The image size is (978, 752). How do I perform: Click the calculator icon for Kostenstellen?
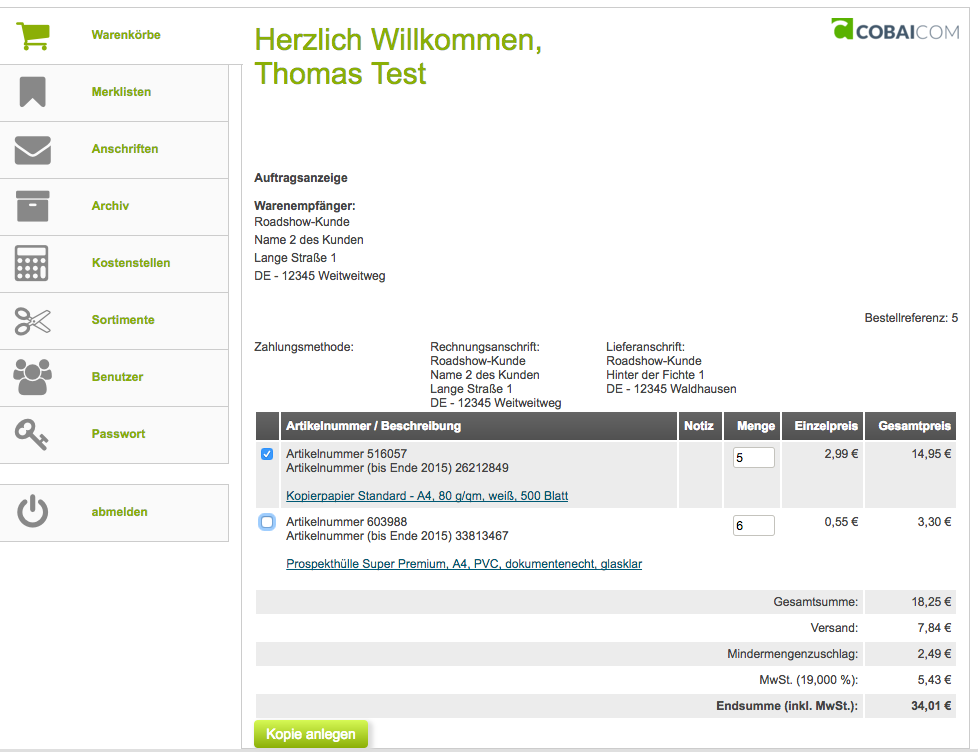(x=32, y=263)
